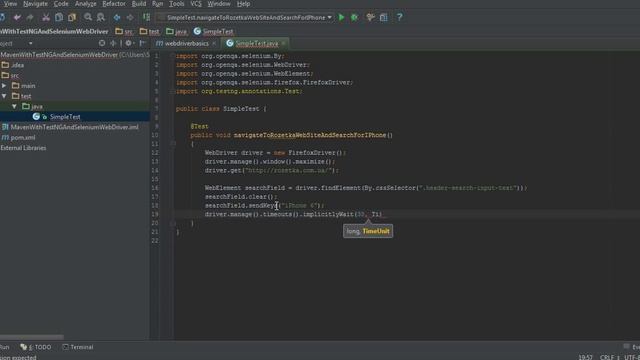Navigate Back with the blue arrow icon
This screenshot has width=640, height=360.
click(117, 18)
